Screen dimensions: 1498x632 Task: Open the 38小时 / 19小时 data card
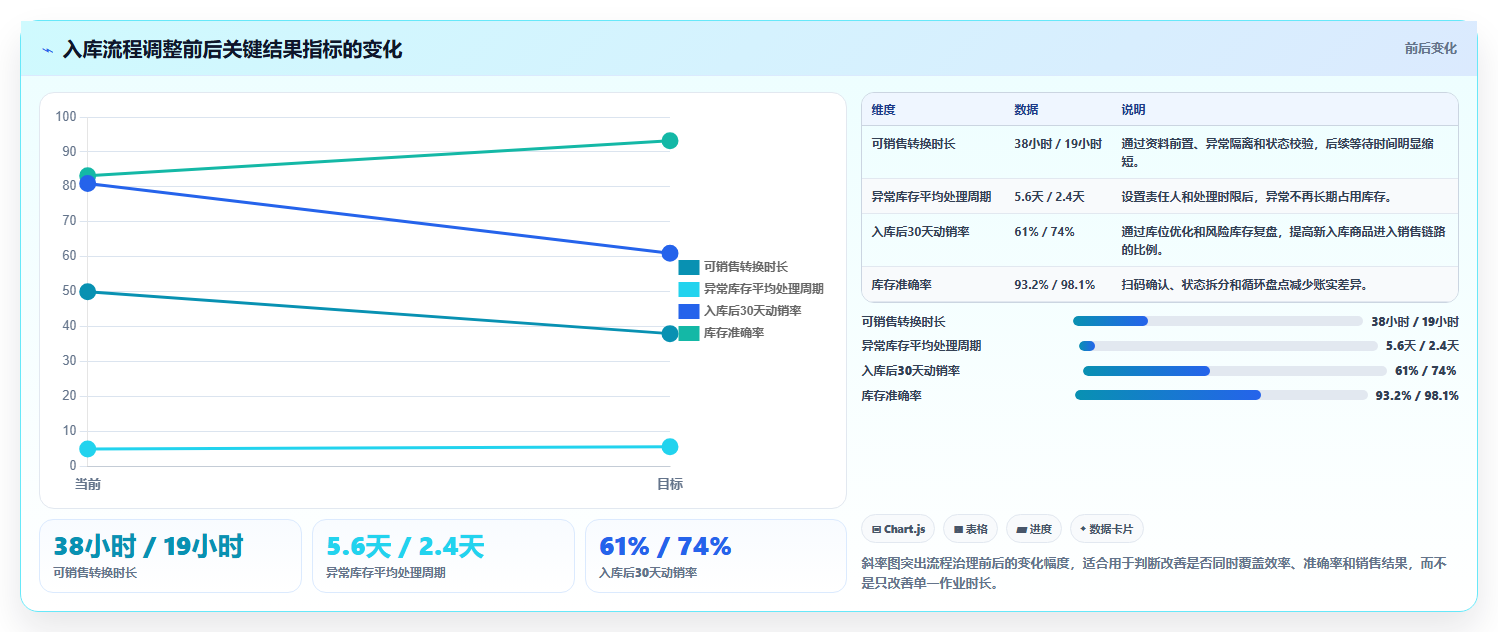click(170, 556)
